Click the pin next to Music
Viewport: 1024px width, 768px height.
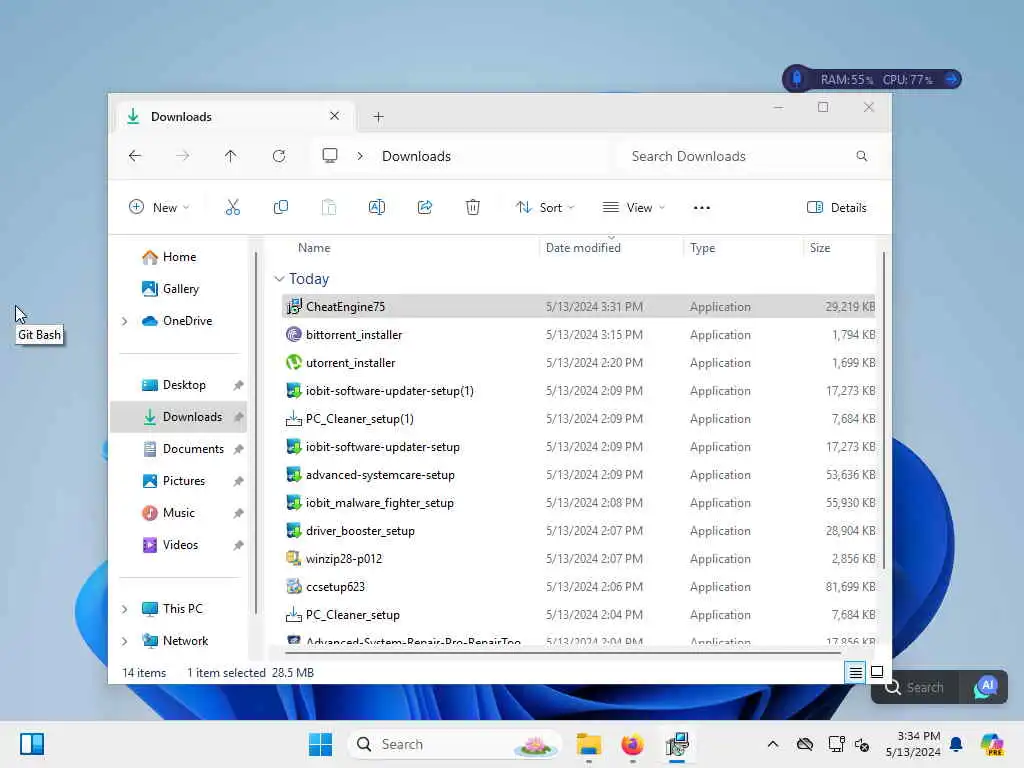(x=238, y=513)
